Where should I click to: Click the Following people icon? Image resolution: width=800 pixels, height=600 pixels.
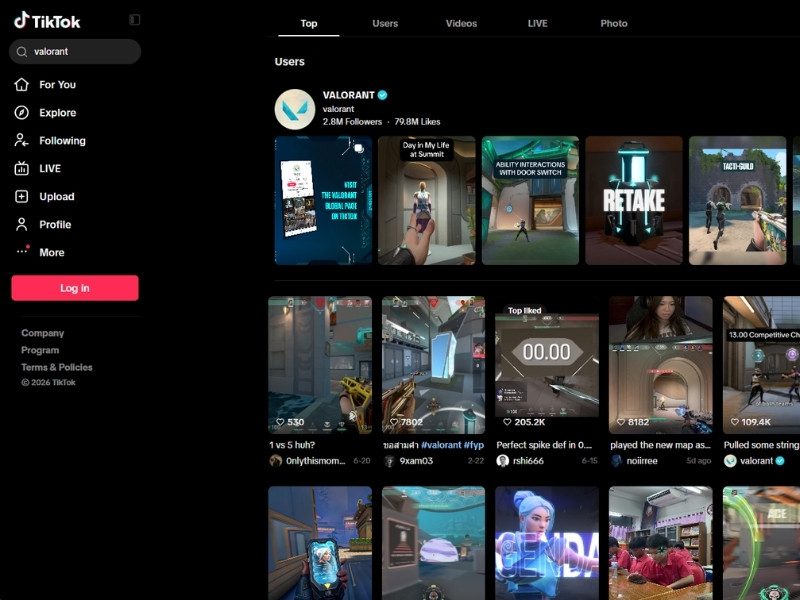(21, 140)
